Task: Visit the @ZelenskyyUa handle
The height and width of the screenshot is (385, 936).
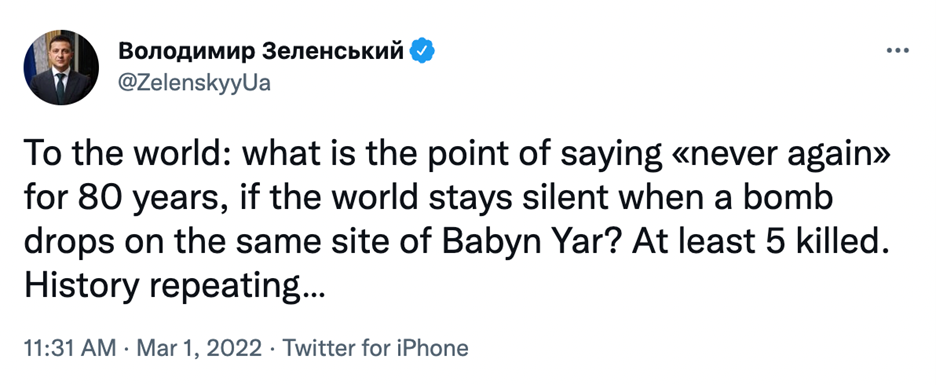Action: coord(195,84)
